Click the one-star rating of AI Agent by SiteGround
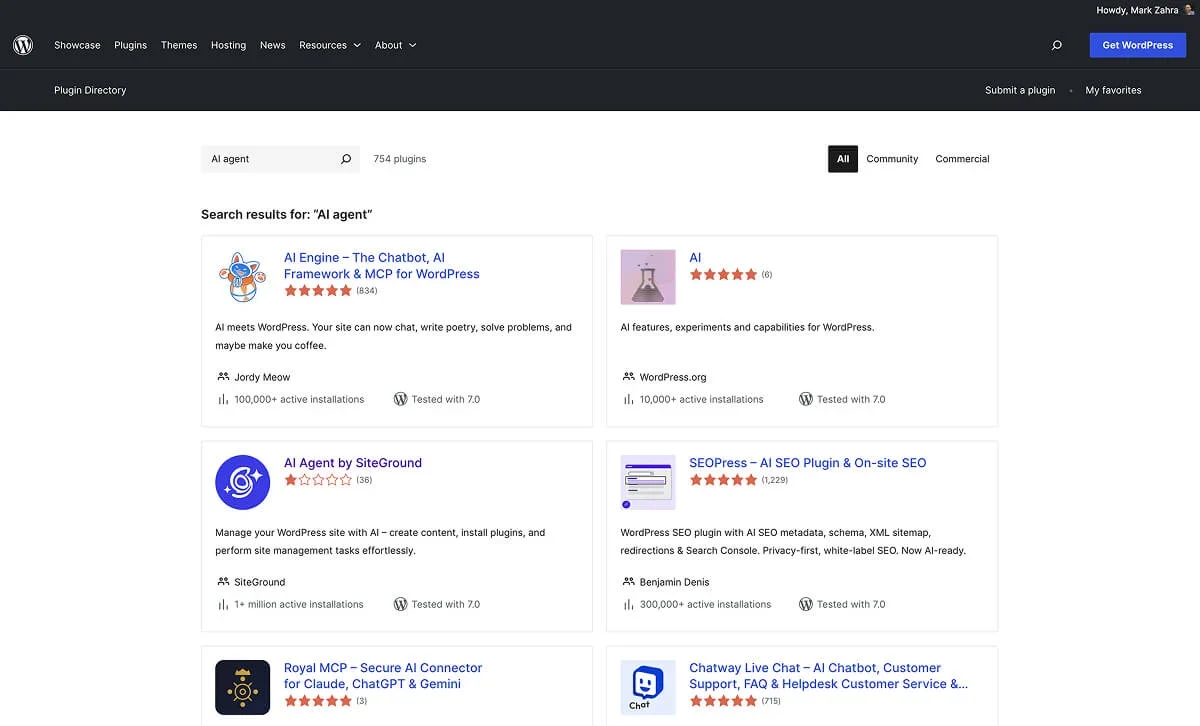The image size is (1200, 726). (318, 480)
